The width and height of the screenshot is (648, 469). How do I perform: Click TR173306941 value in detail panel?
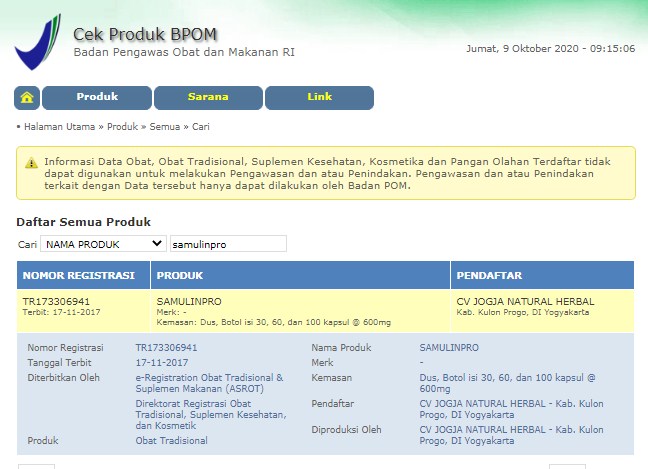tap(166, 348)
